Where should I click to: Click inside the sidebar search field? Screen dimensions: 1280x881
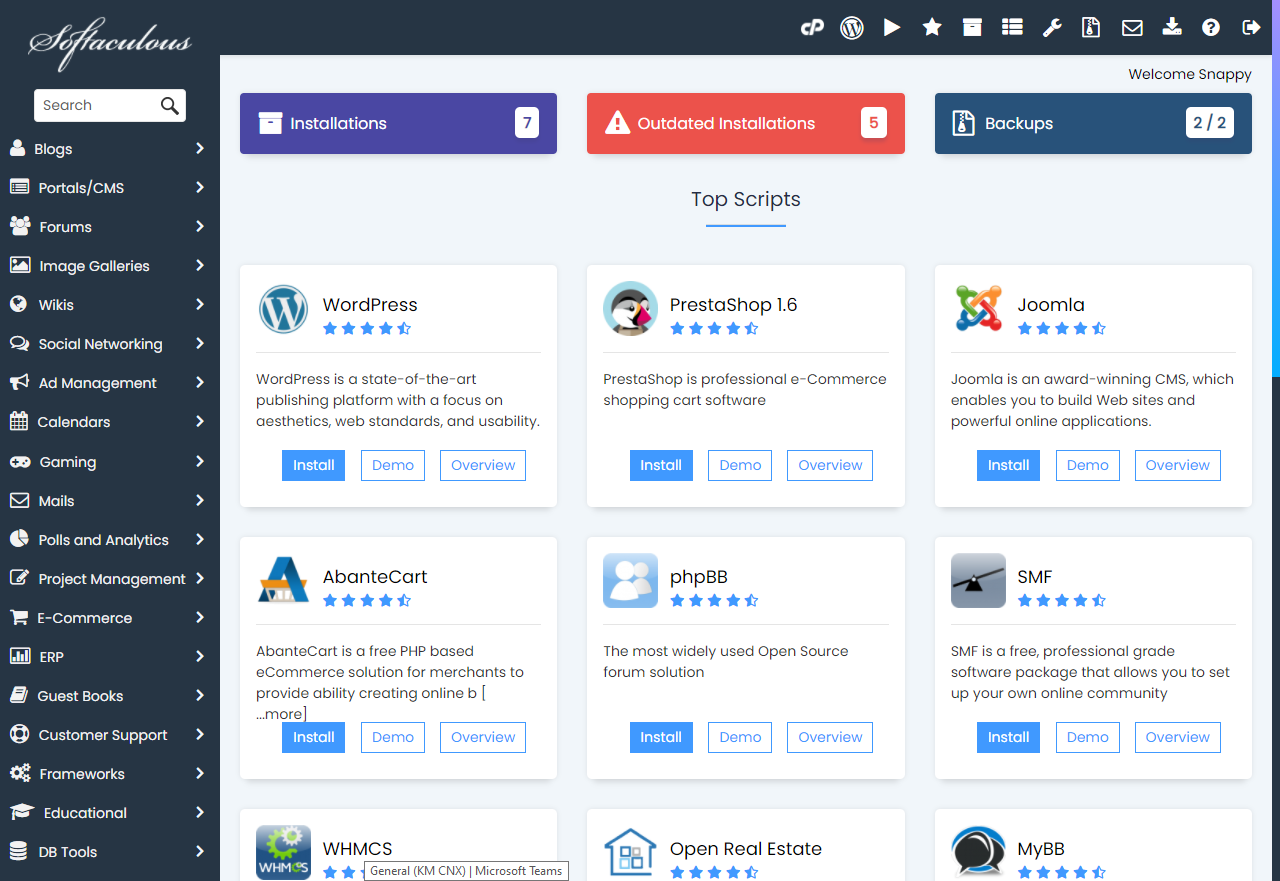(x=100, y=105)
